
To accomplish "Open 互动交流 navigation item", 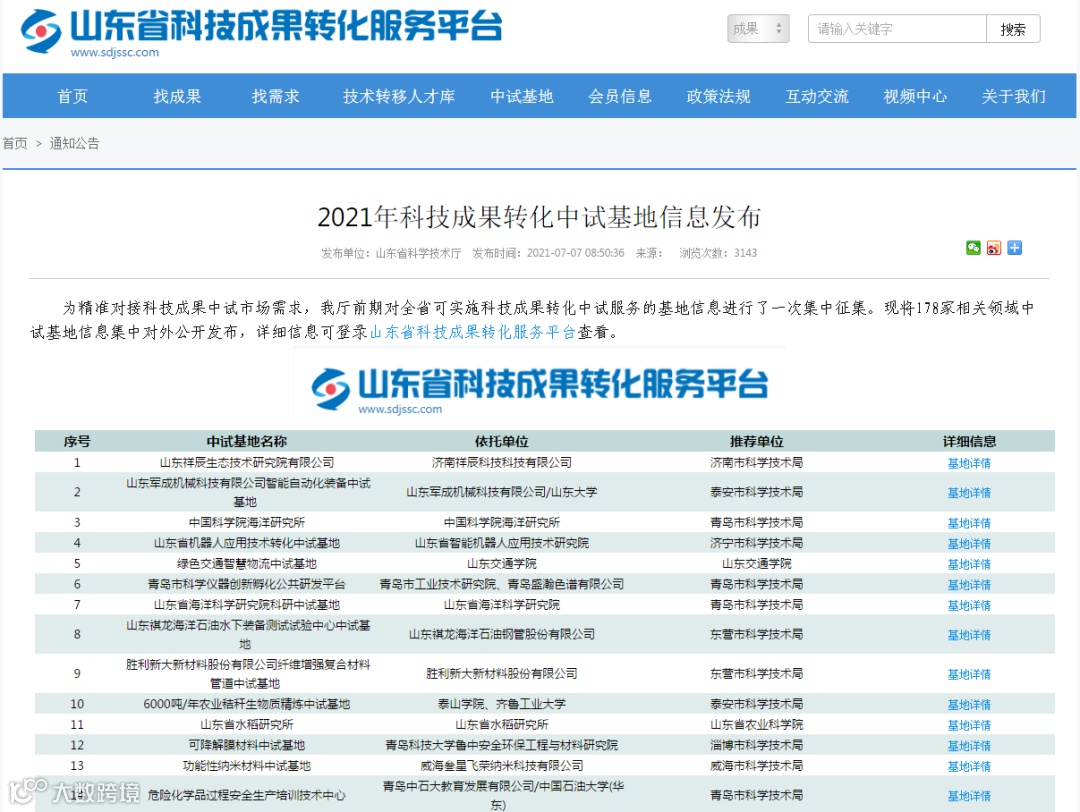I will (x=817, y=96).
